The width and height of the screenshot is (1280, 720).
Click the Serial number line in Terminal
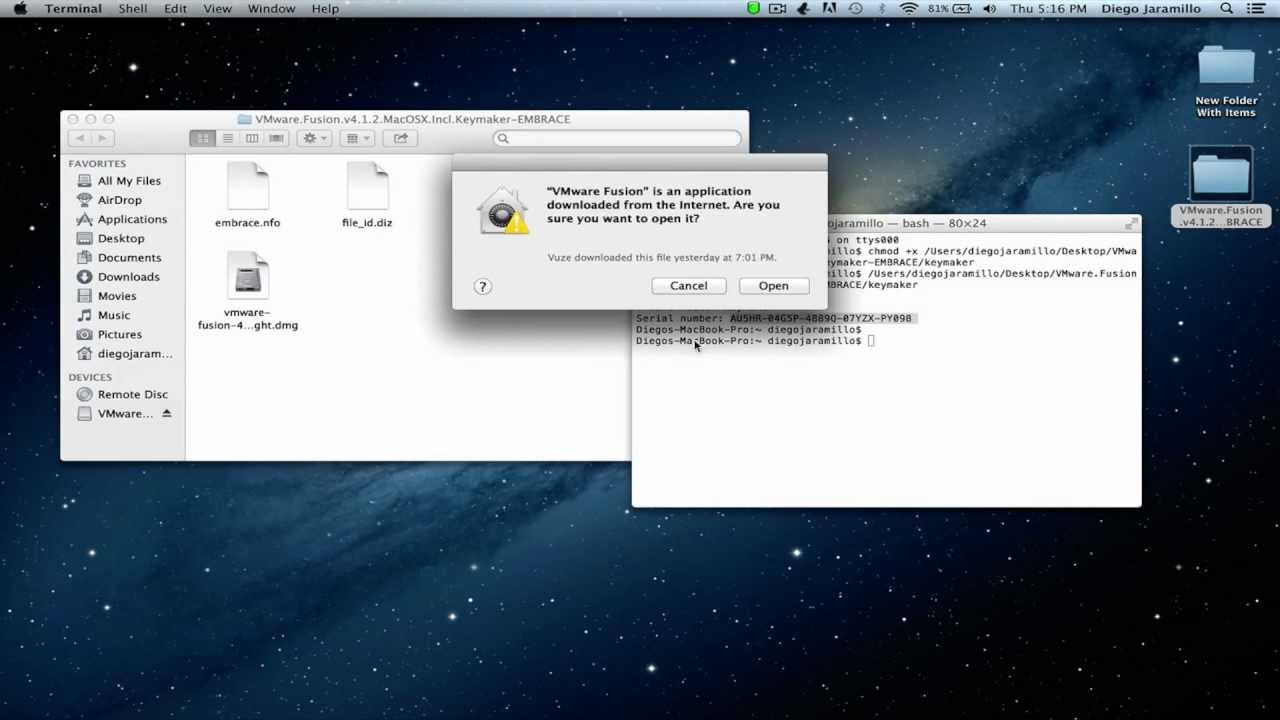pos(774,318)
